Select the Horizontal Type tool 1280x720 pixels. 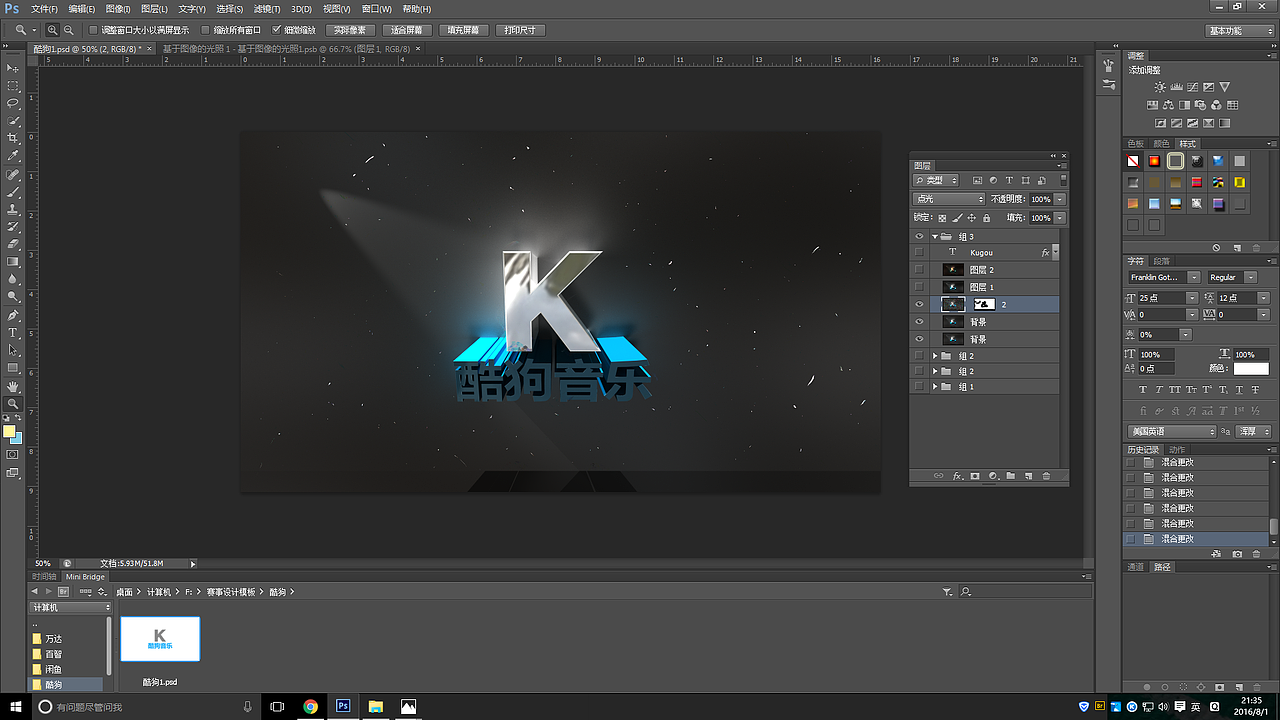click(x=14, y=333)
